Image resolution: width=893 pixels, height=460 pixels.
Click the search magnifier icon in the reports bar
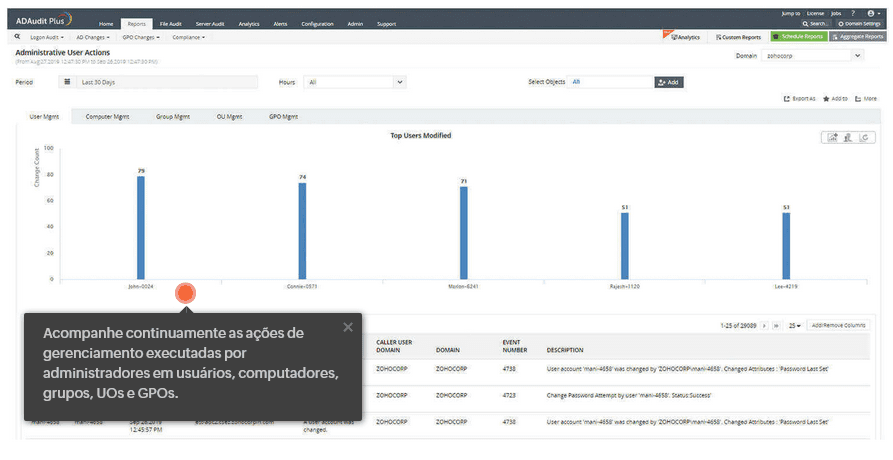17,36
